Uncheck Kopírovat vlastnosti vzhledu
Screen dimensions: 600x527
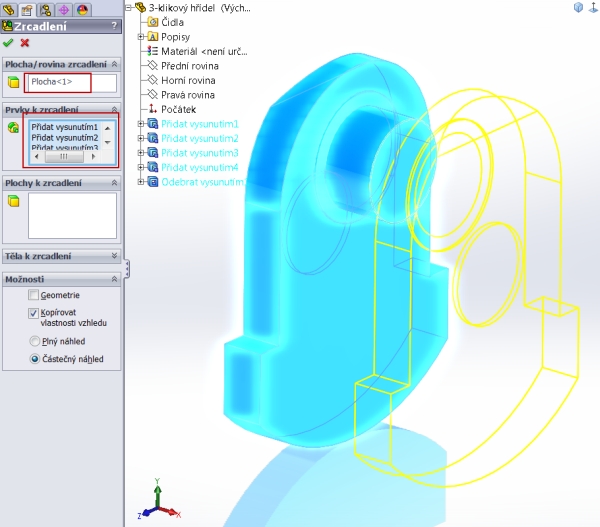[34, 313]
